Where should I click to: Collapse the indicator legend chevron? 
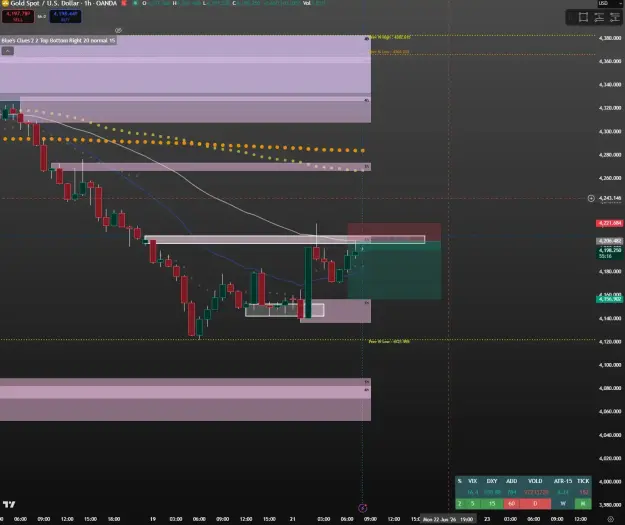(x=8, y=51)
